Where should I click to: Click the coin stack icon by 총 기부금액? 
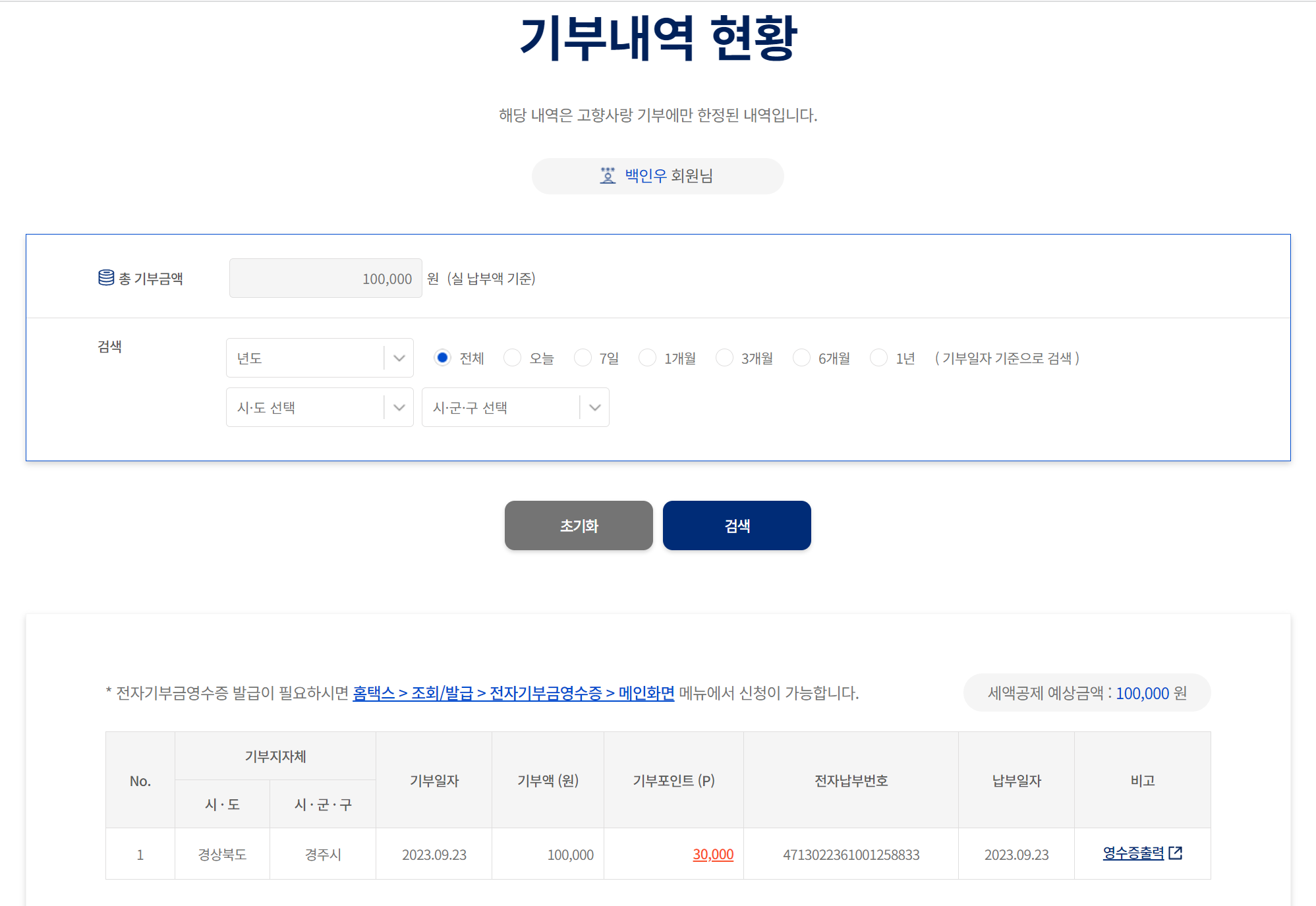(x=106, y=277)
